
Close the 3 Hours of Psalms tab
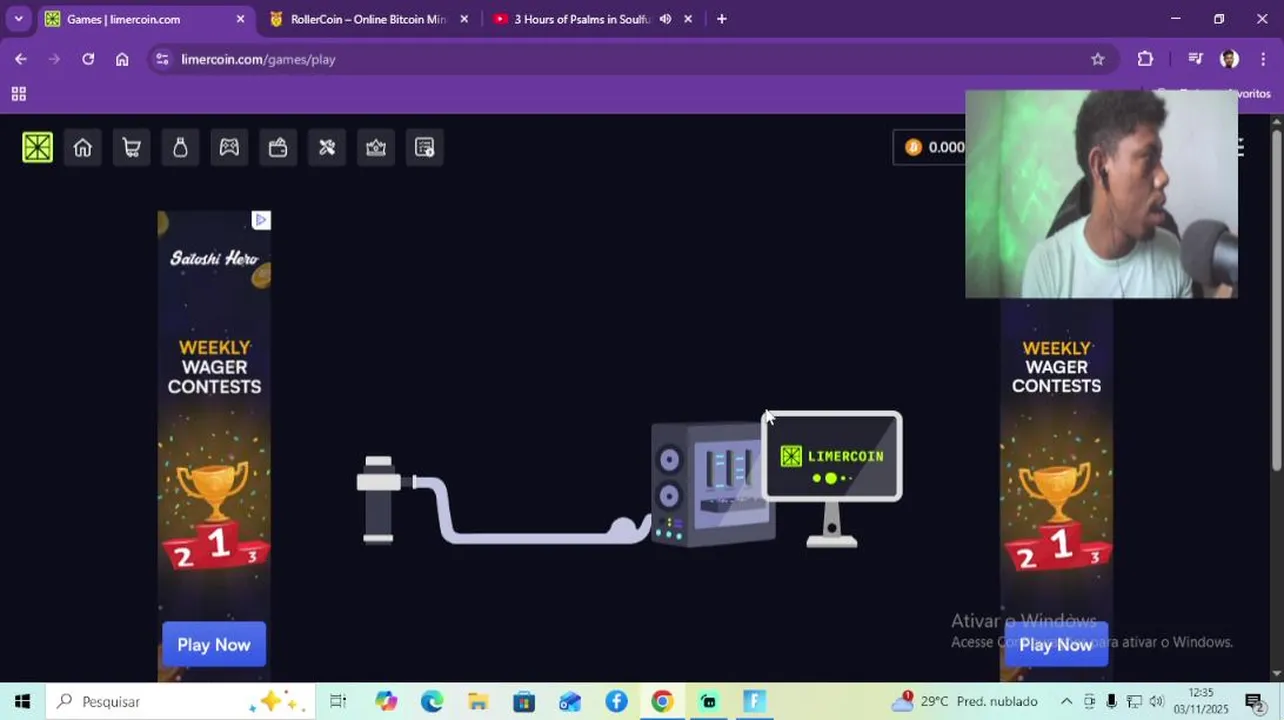(x=688, y=19)
